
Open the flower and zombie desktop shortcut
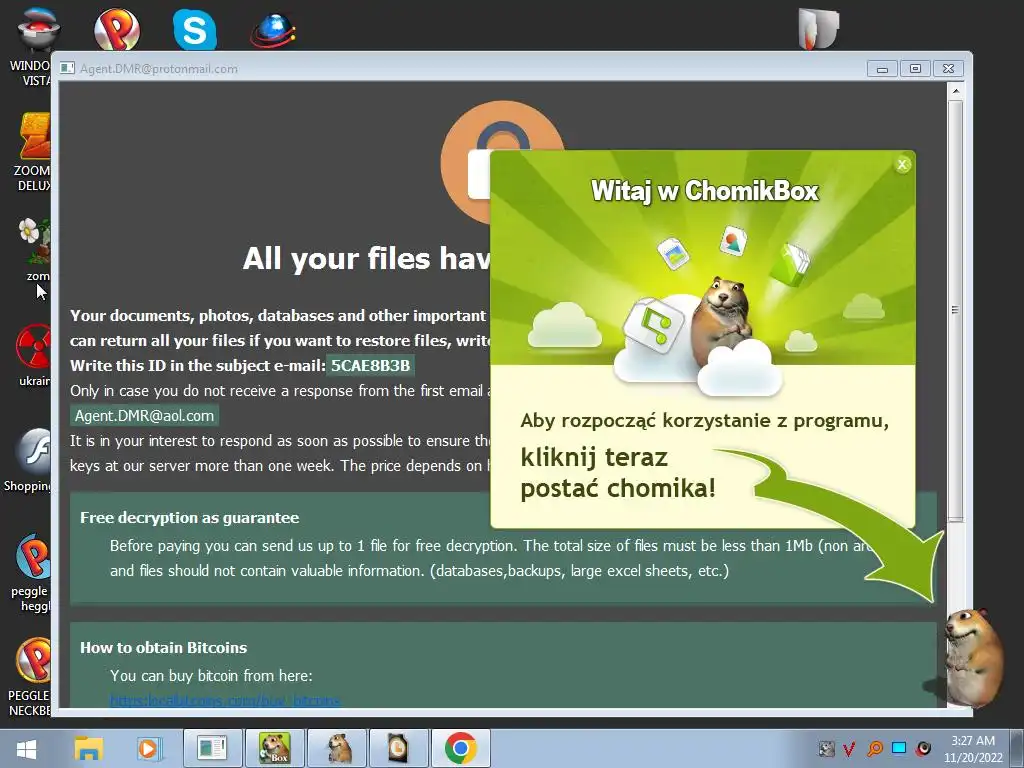coord(34,249)
